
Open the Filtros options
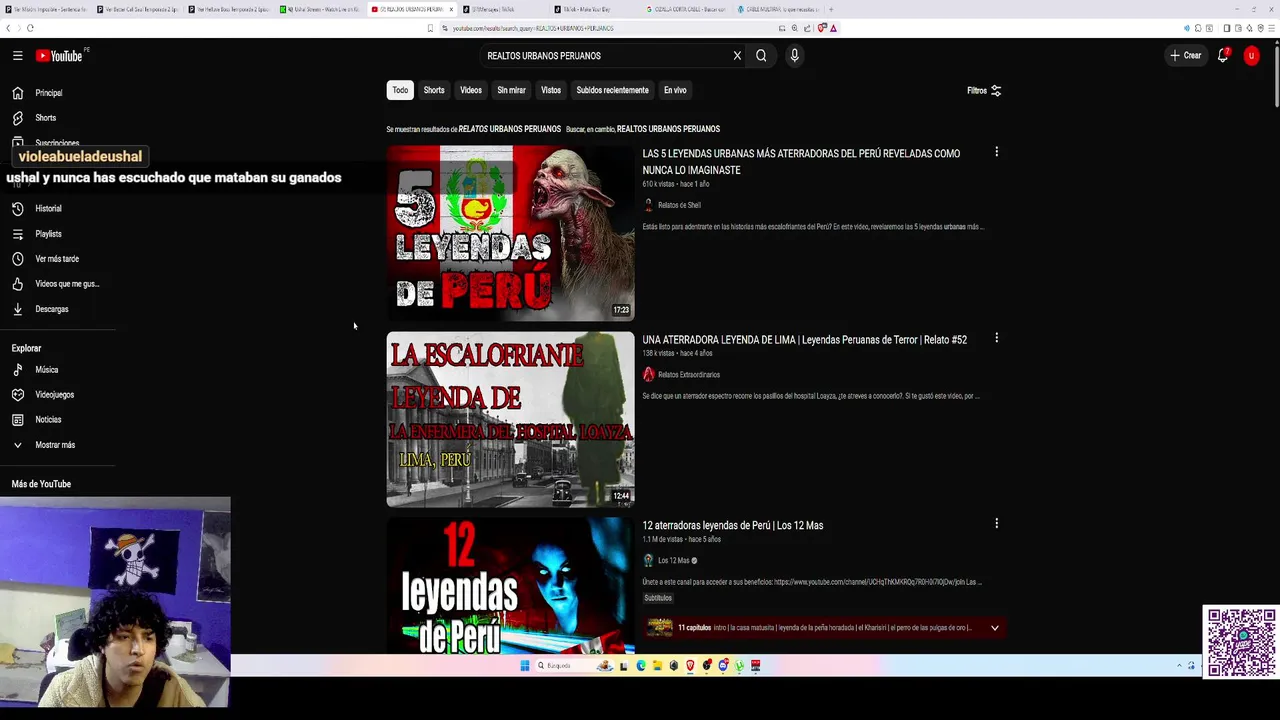pos(984,90)
